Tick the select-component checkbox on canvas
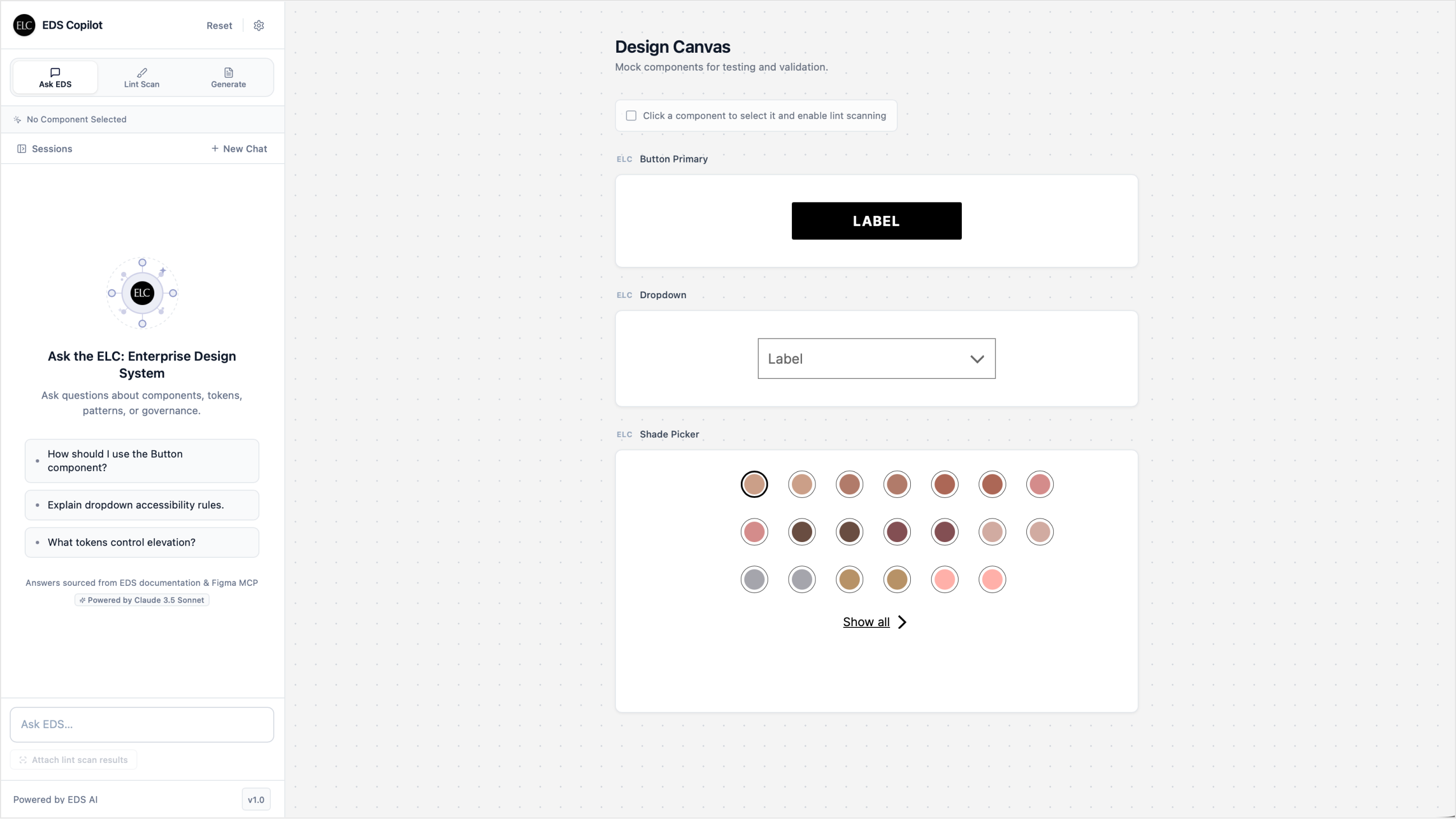The image size is (1456, 819). pyautogui.click(x=632, y=116)
